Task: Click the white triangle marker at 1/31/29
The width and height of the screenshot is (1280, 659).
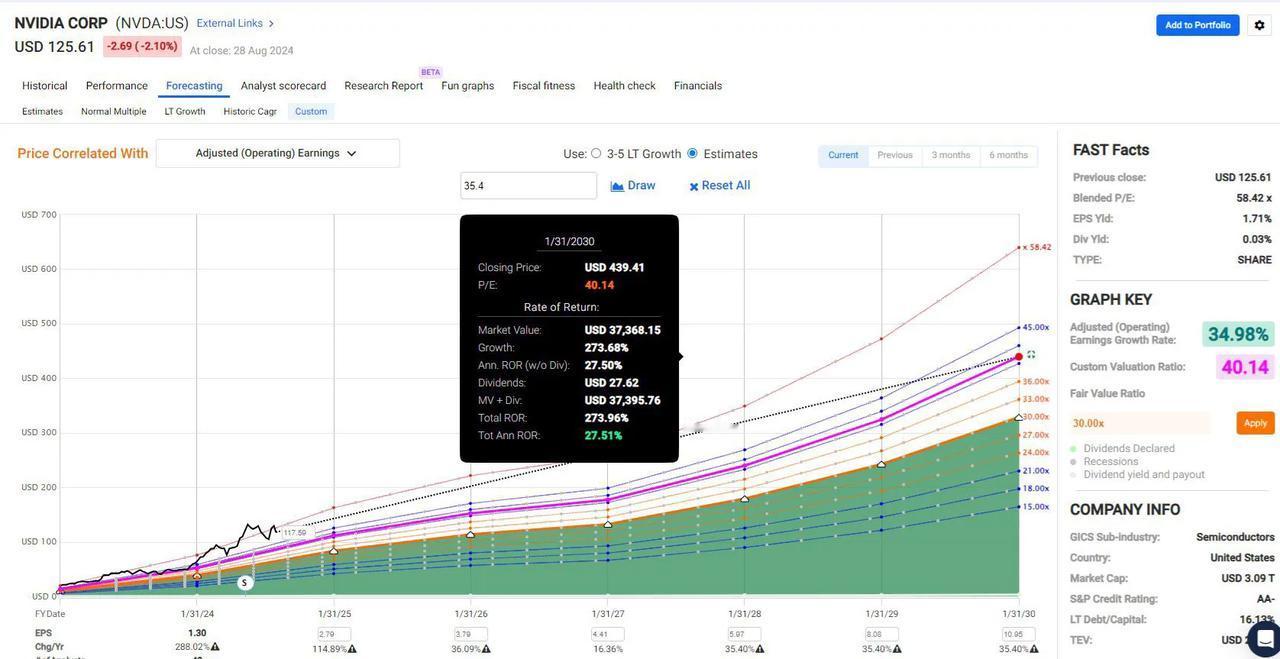Action: click(882, 464)
